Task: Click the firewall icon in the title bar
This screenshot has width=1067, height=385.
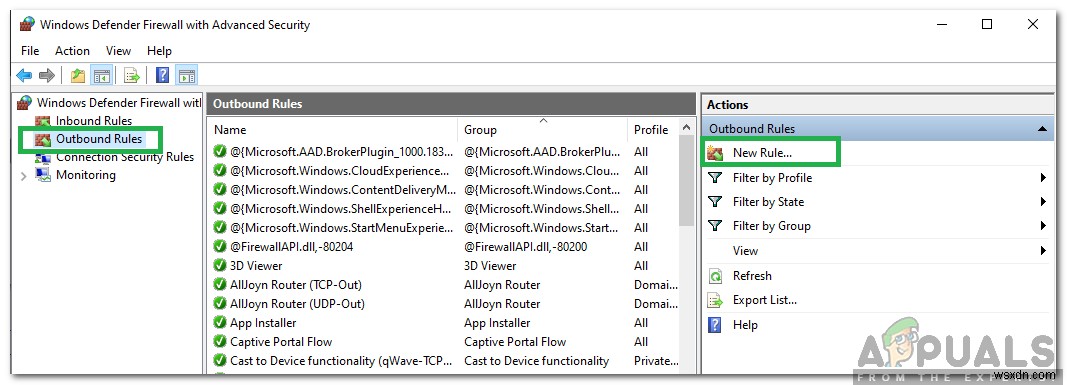Action: click(27, 24)
